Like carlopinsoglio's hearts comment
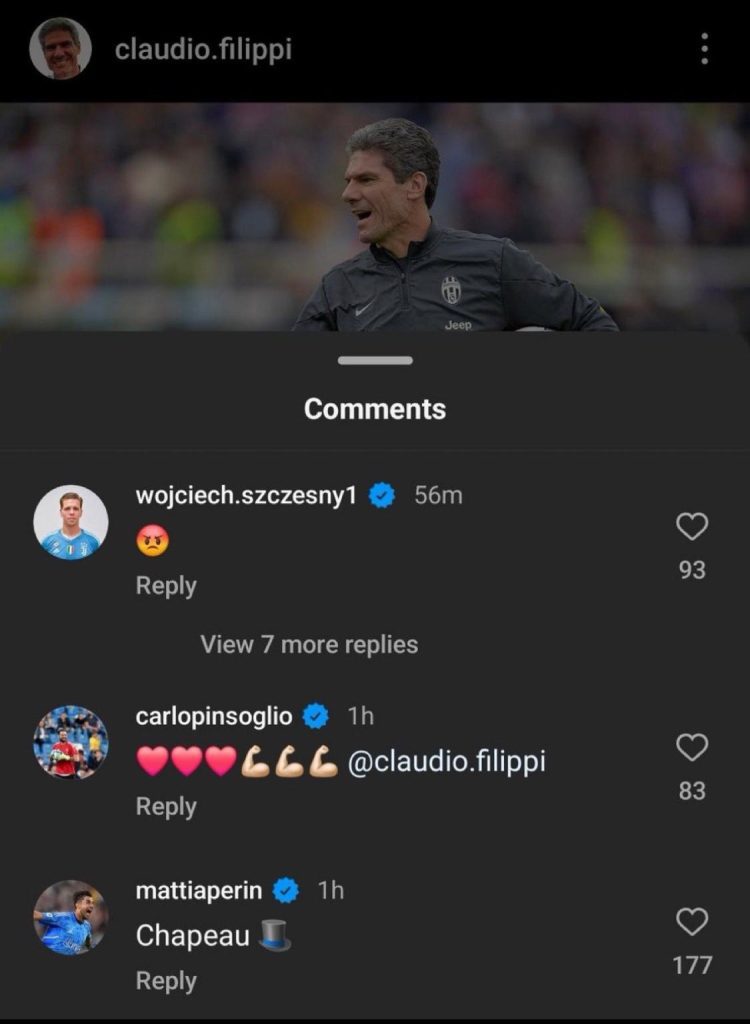The width and height of the screenshot is (750, 1024). 692,747
